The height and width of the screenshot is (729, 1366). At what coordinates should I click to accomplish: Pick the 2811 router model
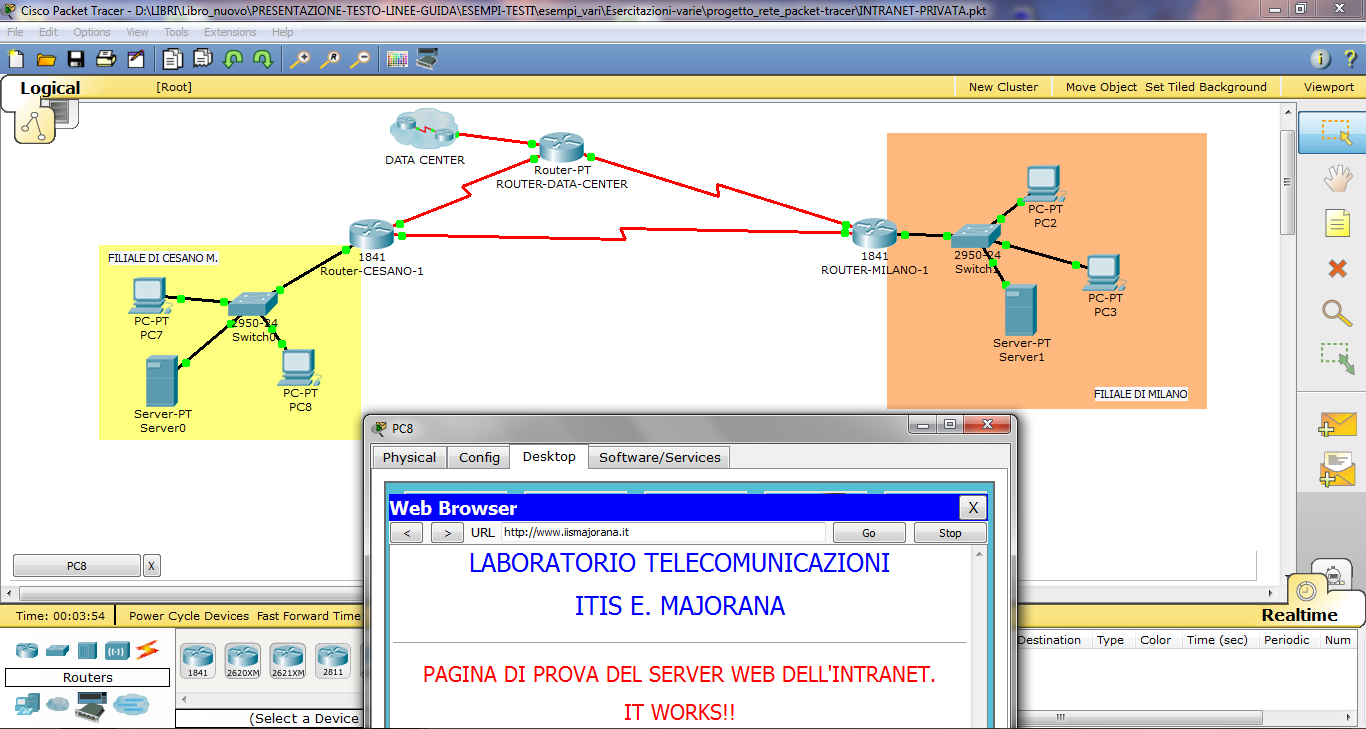coord(333,661)
